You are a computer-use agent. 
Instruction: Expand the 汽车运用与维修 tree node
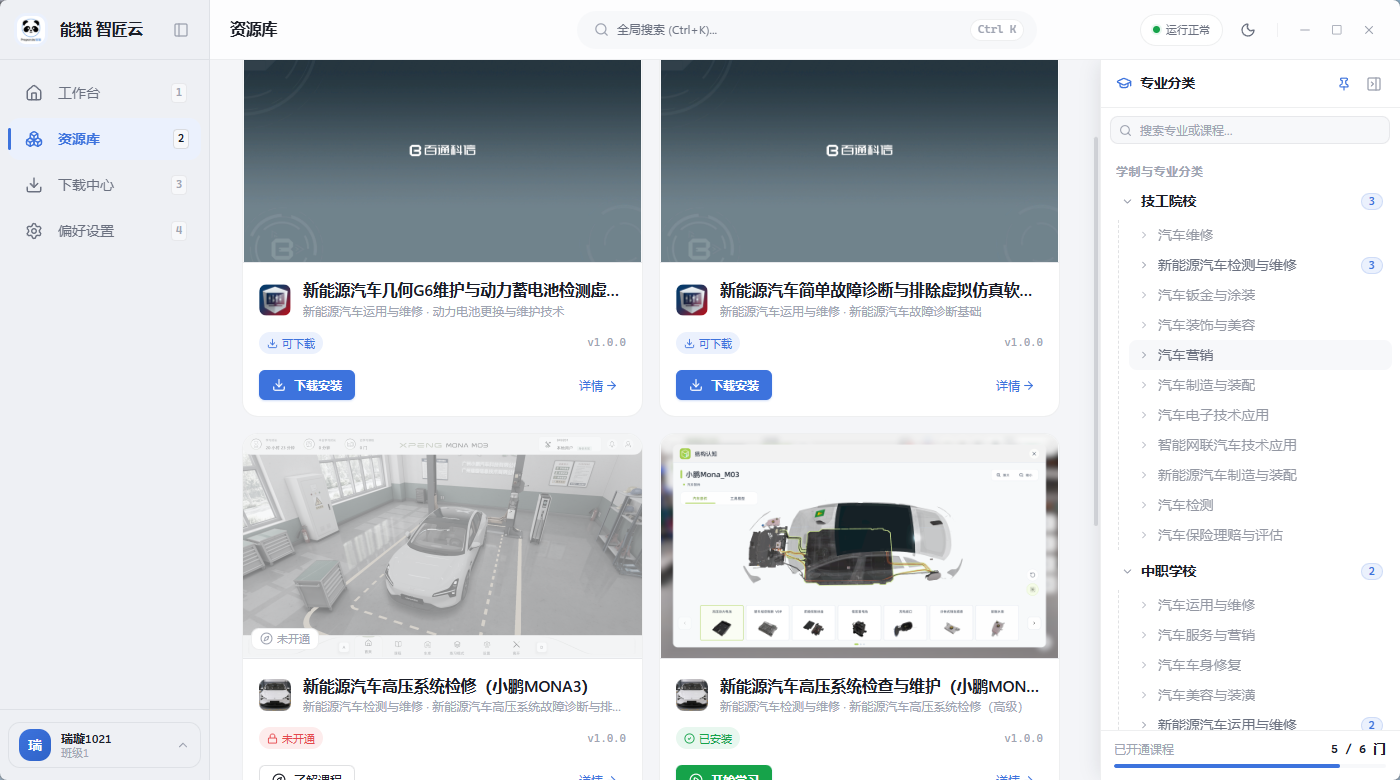[x=1144, y=605]
